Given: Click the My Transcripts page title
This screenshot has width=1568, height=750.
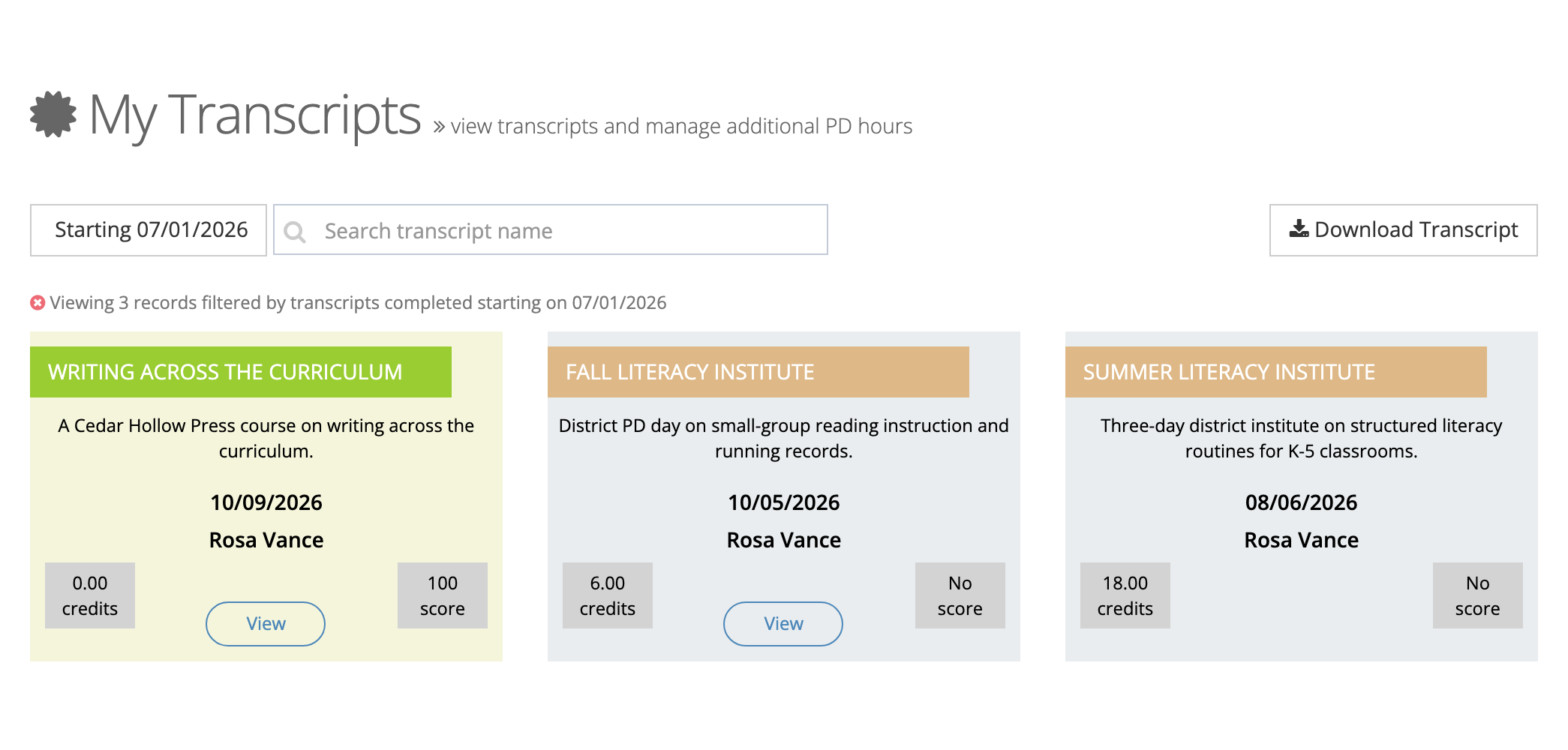Looking at the screenshot, I should tap(255, 116).
